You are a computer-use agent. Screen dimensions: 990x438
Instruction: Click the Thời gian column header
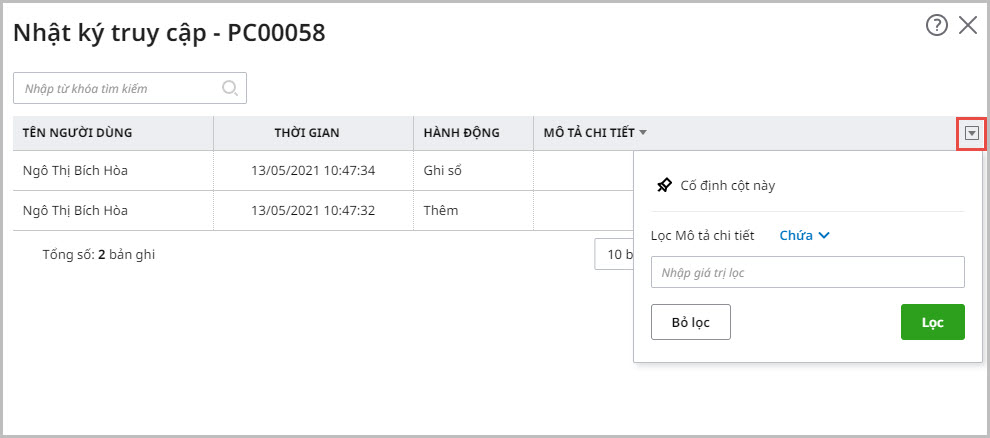(x=312, y=132)
